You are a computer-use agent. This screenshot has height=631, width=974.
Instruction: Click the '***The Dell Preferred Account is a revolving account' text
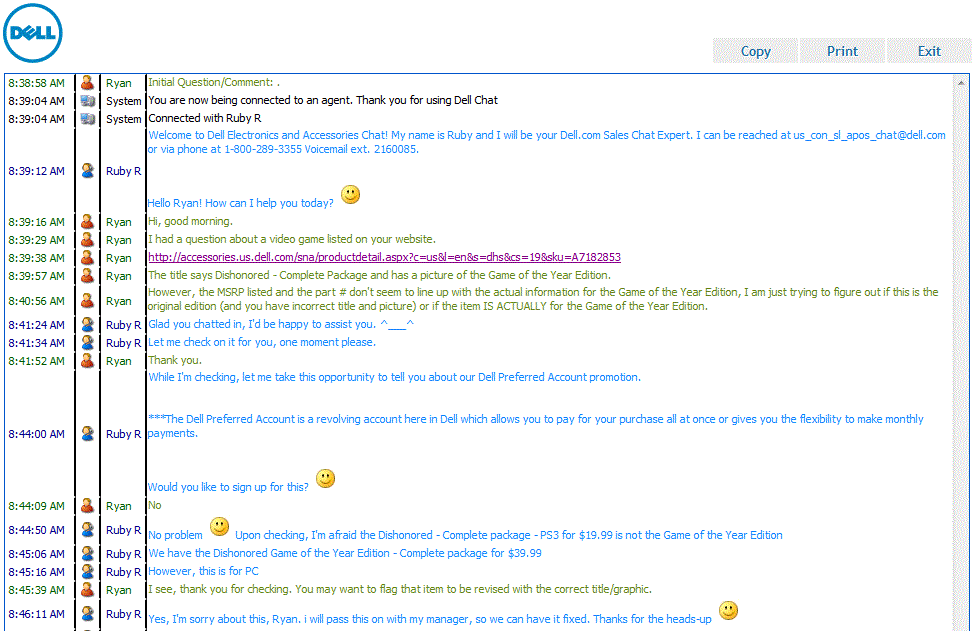(535, 426)
